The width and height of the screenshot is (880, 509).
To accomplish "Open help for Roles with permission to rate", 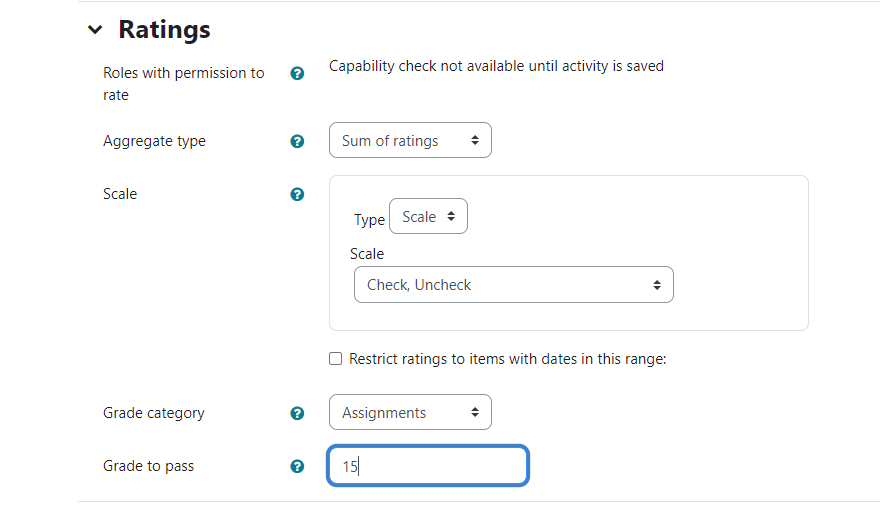I will (x=297, y=74).
